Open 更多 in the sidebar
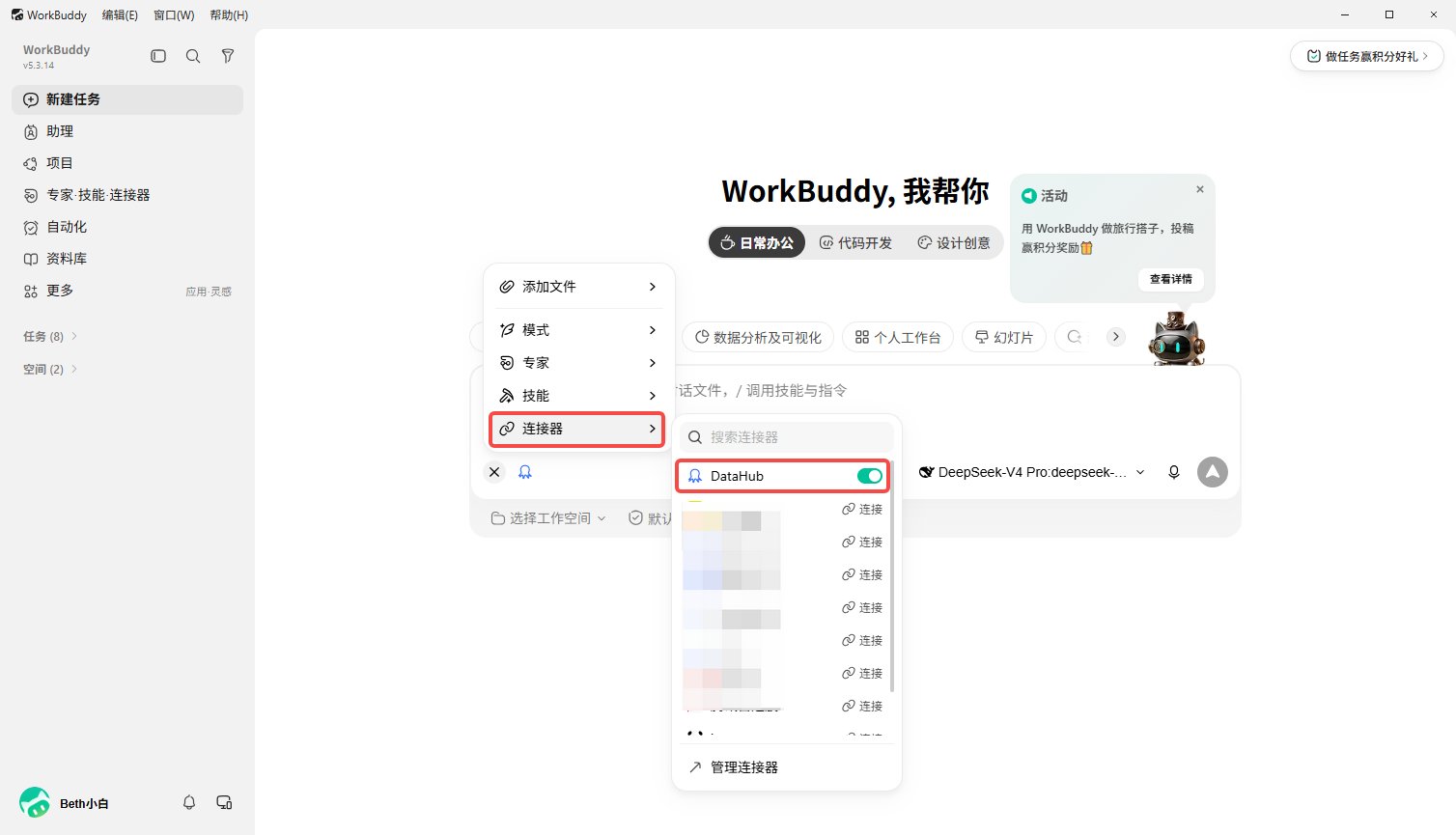The height and width of the screenshot is (835, 1456). (x=127, y=291)
